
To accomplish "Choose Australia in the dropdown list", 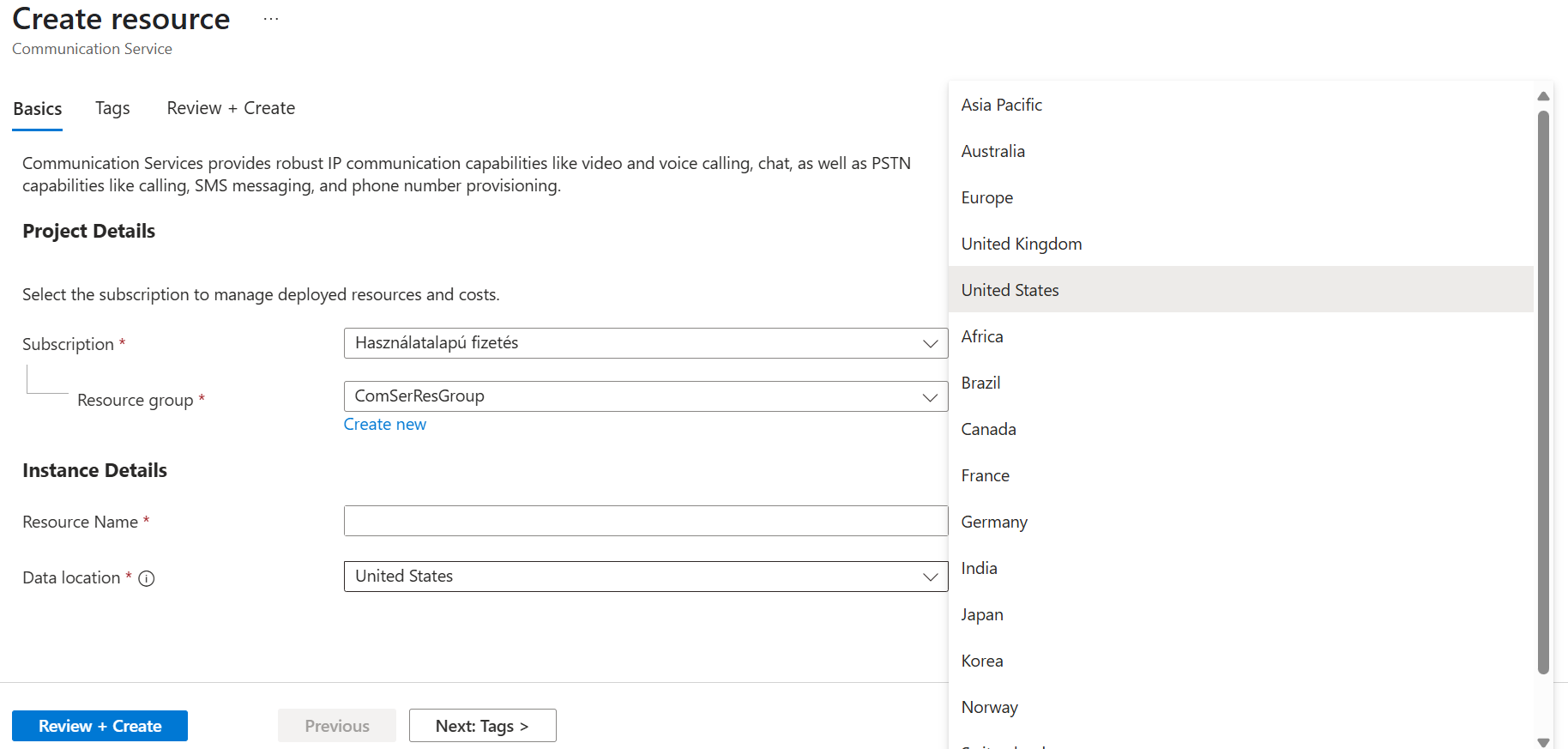I will pos(1241,151).
